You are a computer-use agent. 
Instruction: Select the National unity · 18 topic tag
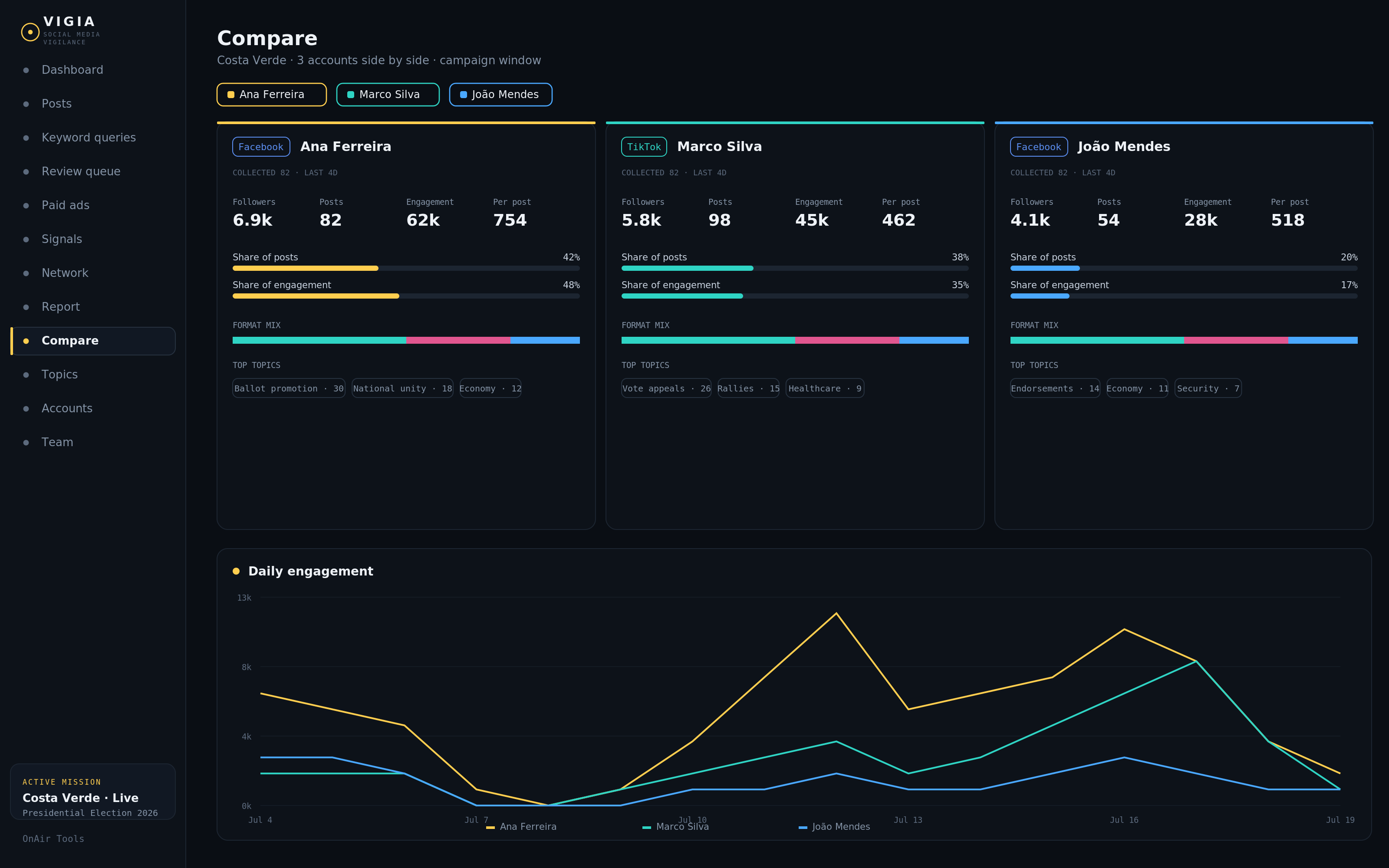402,389
